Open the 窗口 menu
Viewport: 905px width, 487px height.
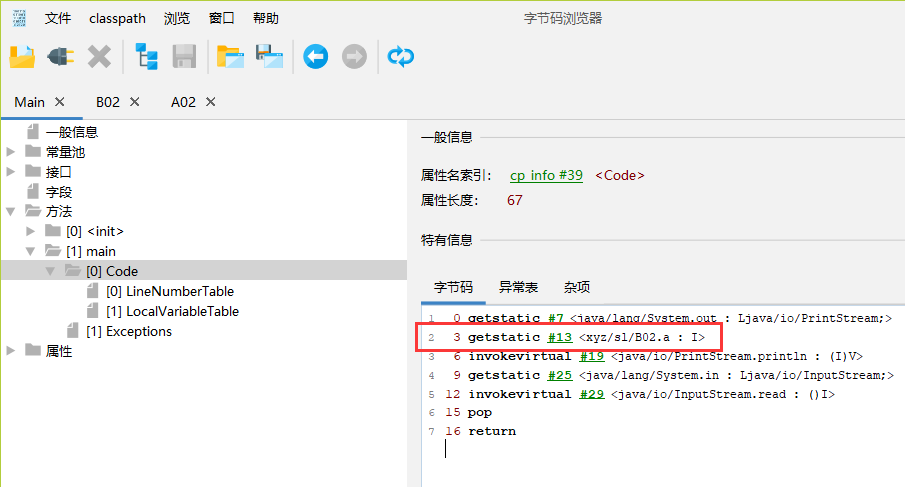(x=222, y=18)
